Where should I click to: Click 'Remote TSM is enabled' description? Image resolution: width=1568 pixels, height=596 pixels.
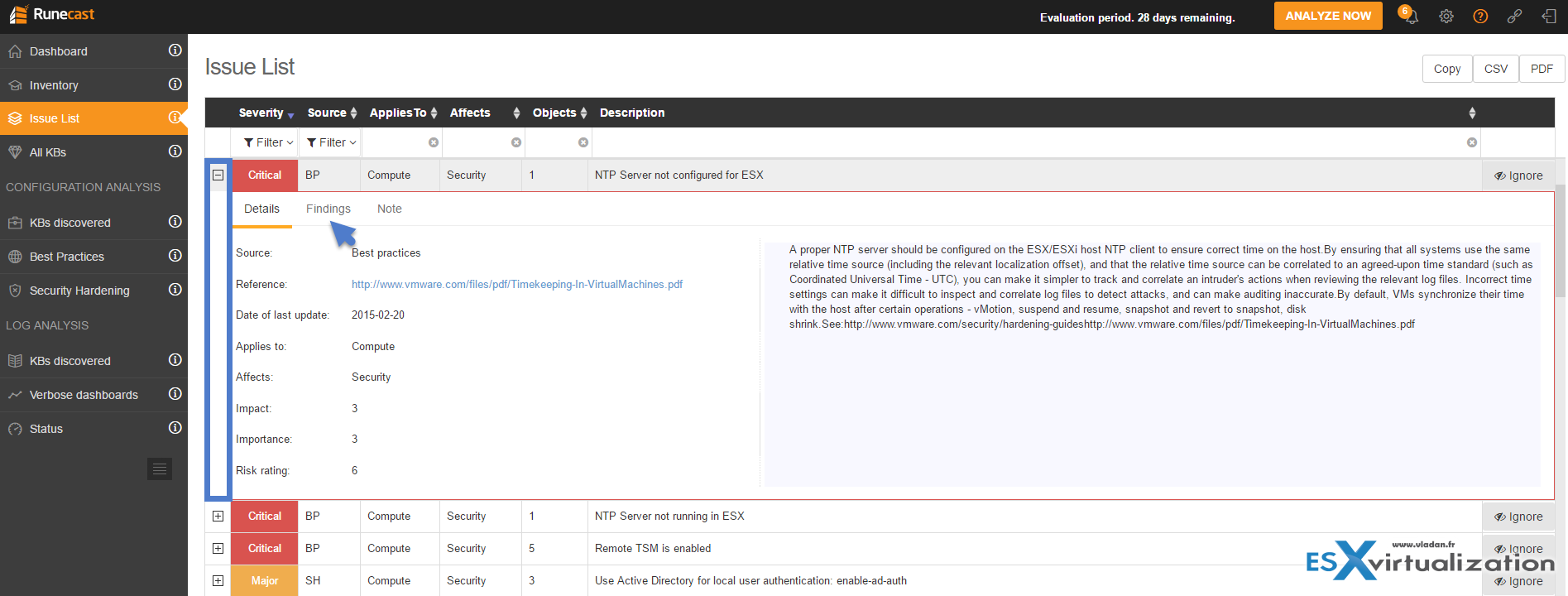tap(653, 548)
